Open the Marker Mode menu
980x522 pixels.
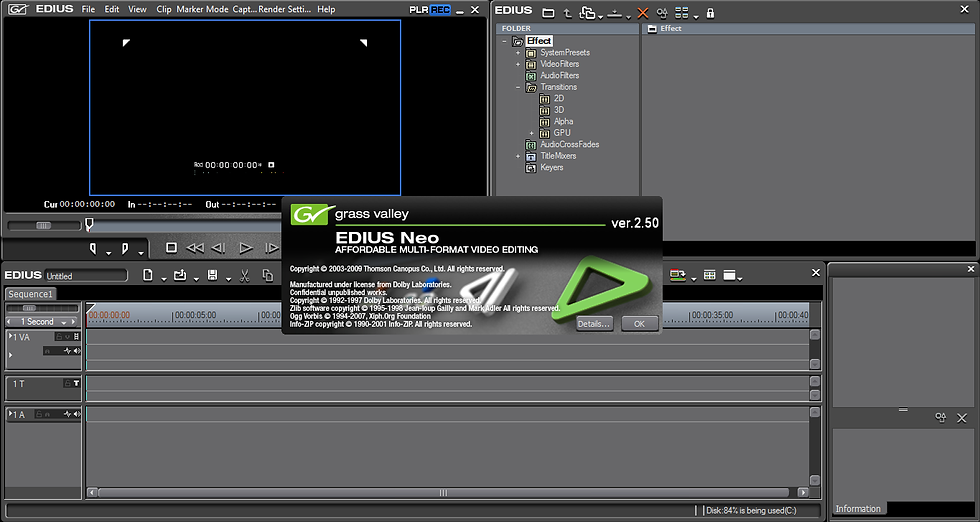point(202,9)
